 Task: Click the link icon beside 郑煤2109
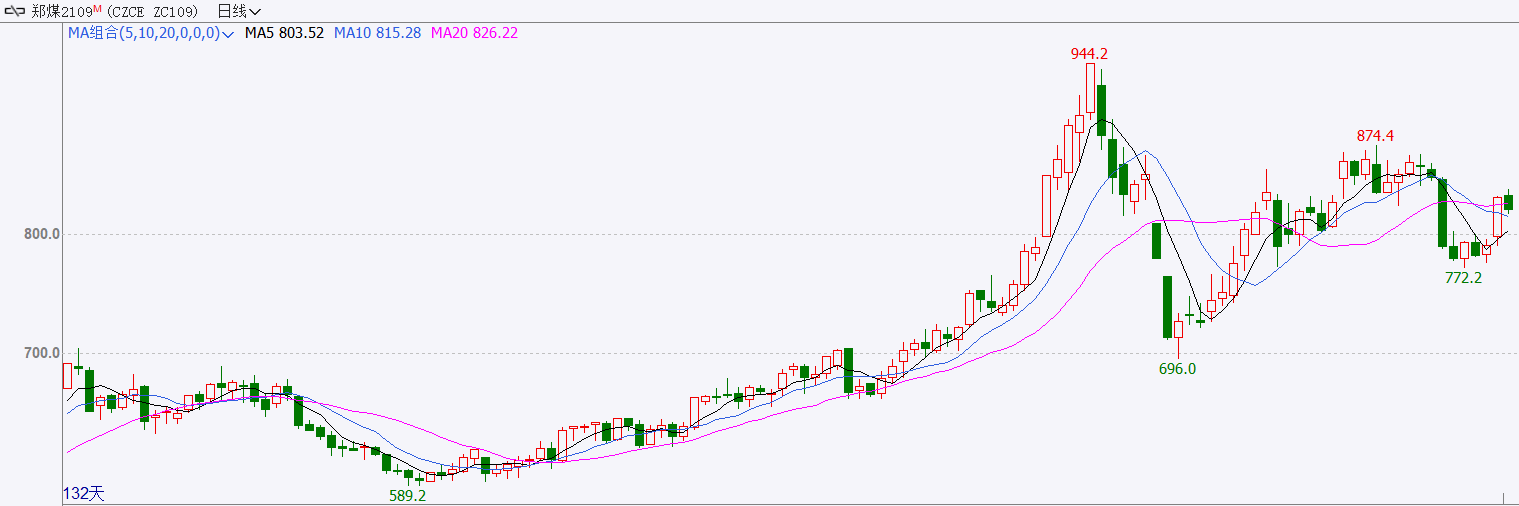[x=17, y=11]
